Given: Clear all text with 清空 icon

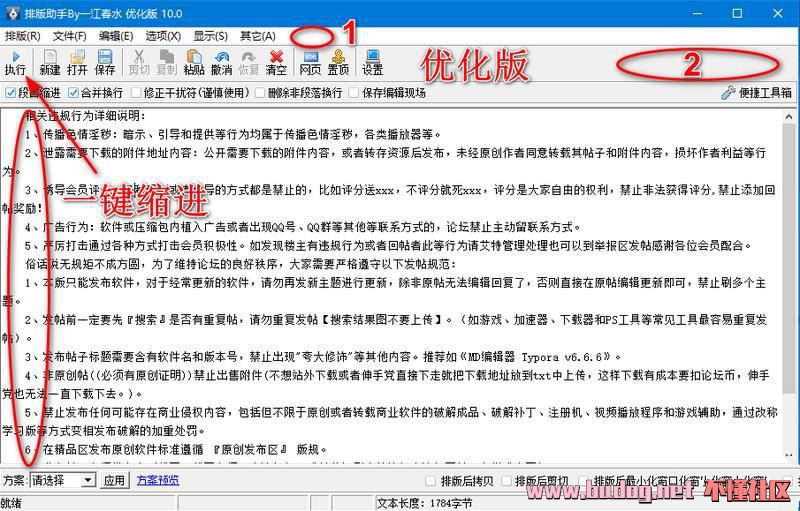Looking at the screenshot, I should 277,63.
